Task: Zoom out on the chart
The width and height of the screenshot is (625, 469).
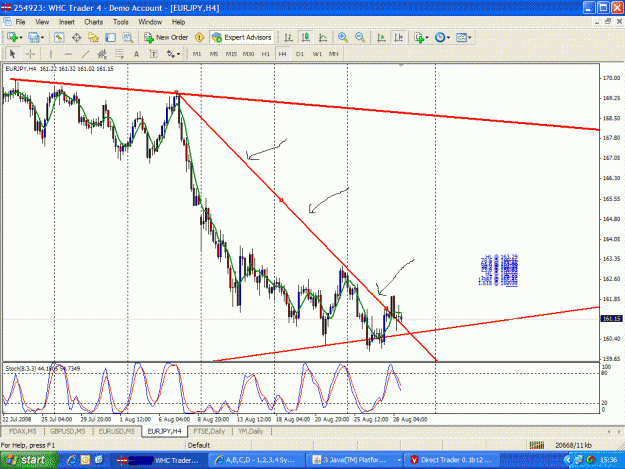Action: click(x=360, y=37)
